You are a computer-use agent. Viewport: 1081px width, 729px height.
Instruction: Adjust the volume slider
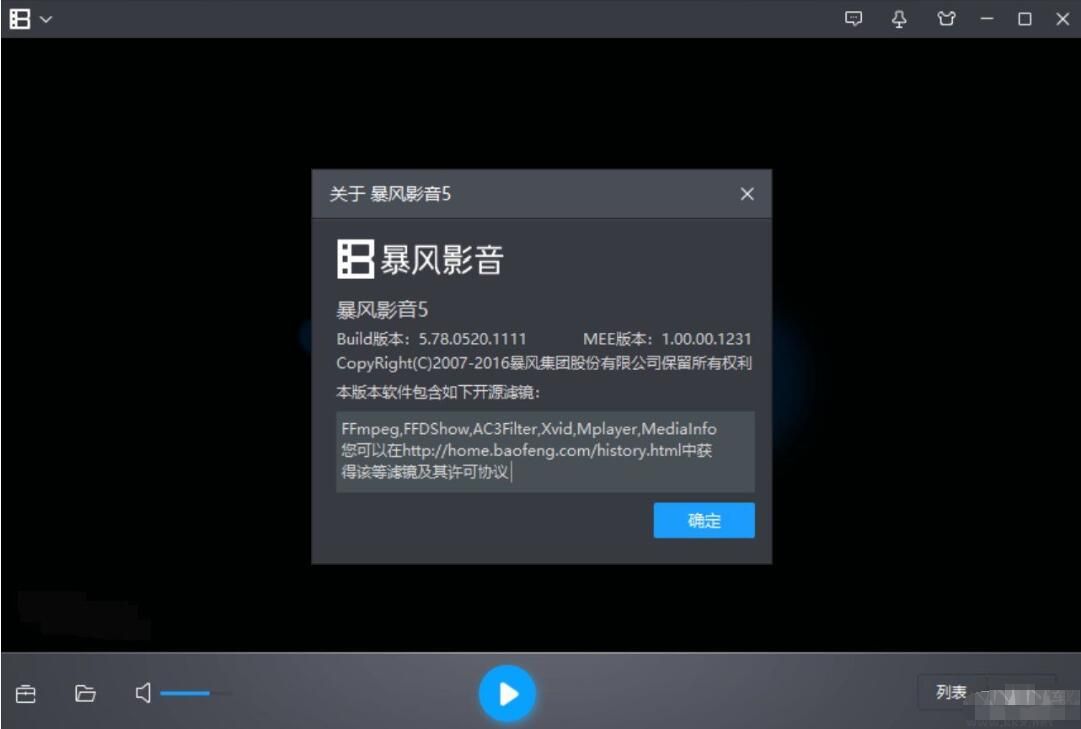(195, 692)
